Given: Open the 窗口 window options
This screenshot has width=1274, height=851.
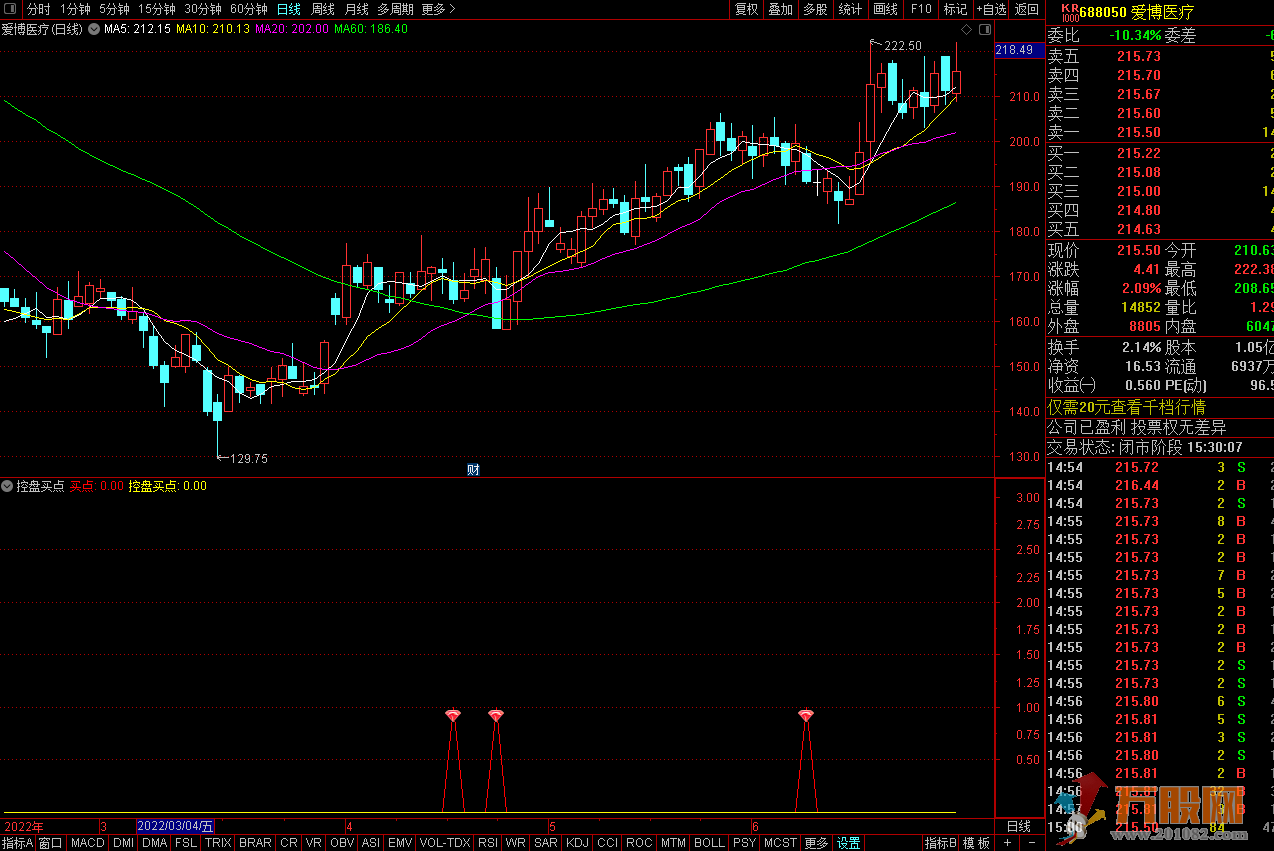Looking at the screenshot, I should [51, 843].
